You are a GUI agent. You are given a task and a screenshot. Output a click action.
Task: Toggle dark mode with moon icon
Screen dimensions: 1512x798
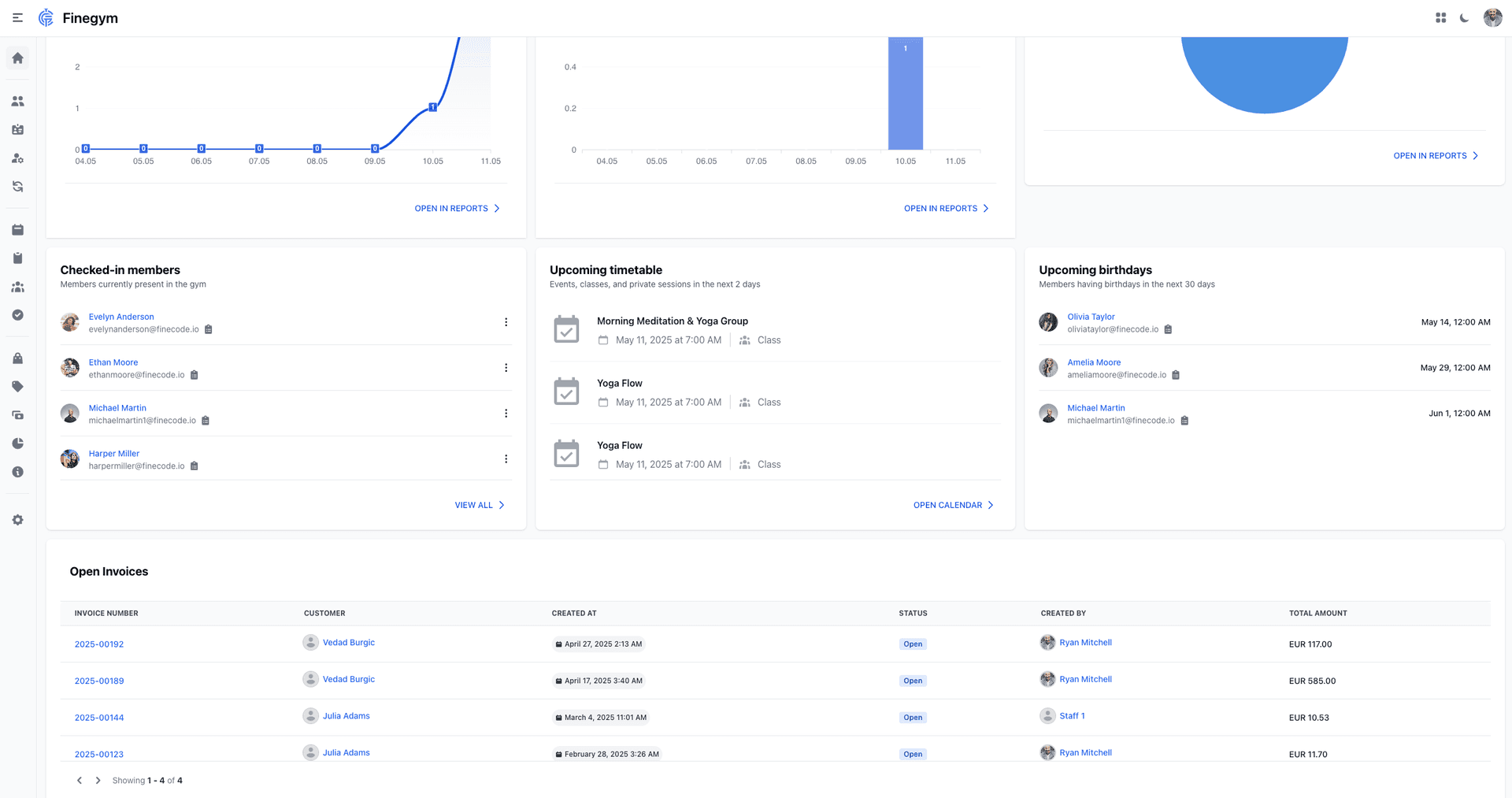(x=1464, y=18)
